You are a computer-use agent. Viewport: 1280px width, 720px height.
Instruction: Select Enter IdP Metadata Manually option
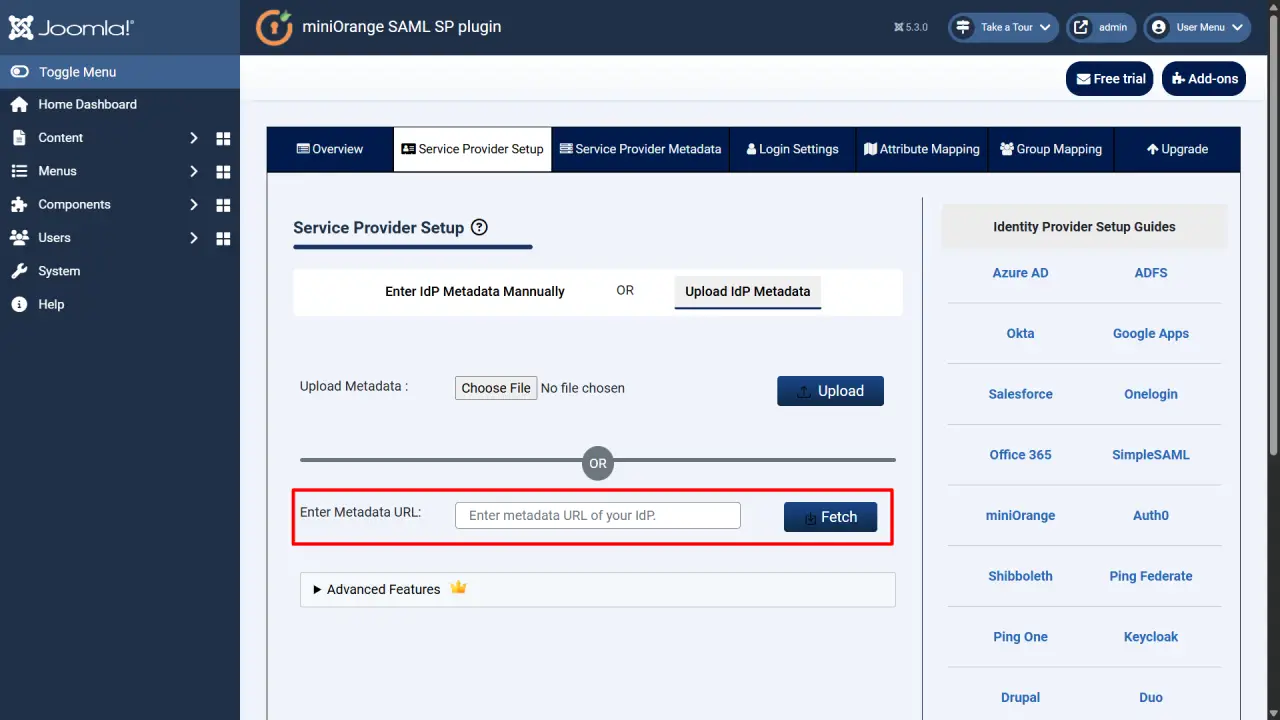pyautogui.click(x=475, y=291)
